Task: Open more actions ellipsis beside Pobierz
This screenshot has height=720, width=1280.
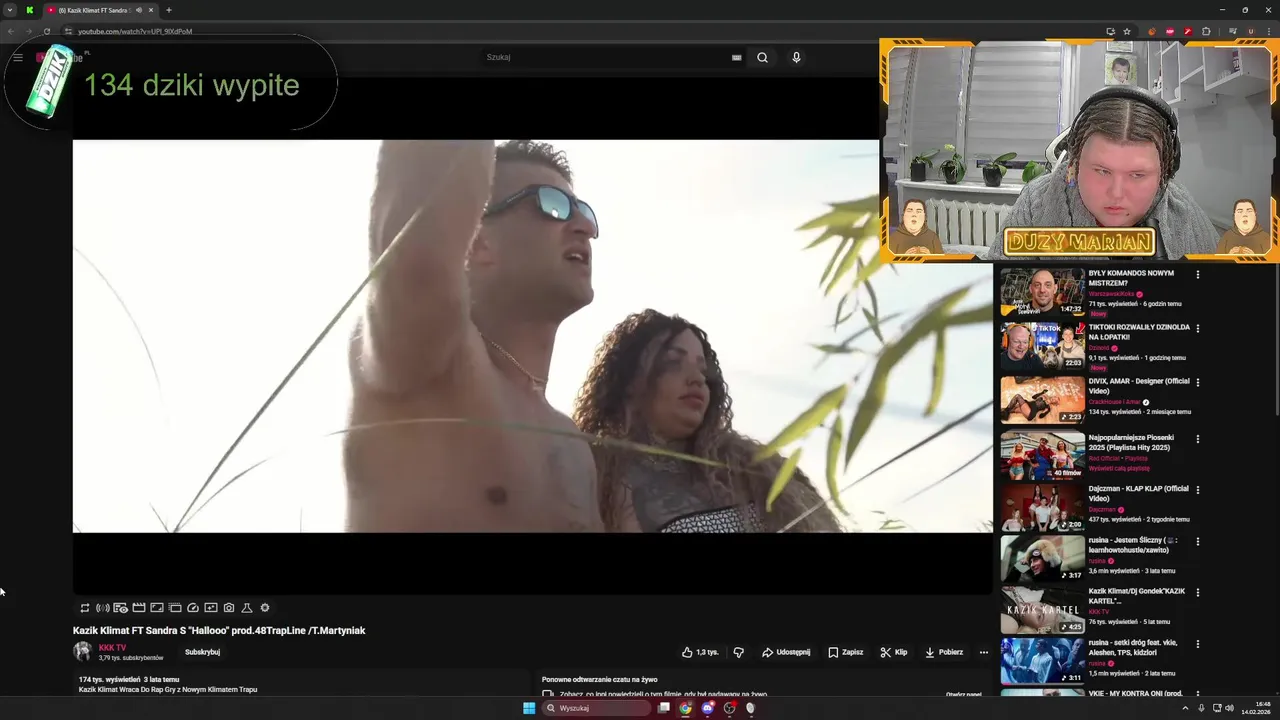Action: (983, 652)
